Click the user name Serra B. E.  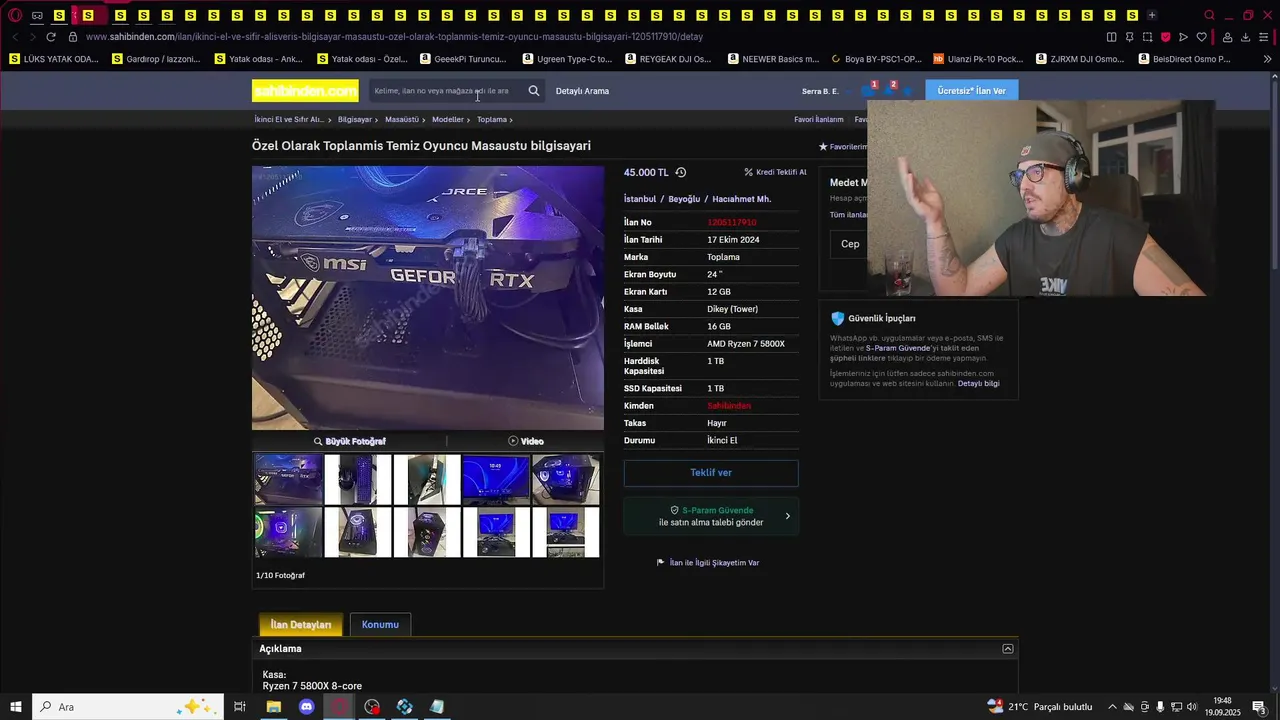click(820, 91)
